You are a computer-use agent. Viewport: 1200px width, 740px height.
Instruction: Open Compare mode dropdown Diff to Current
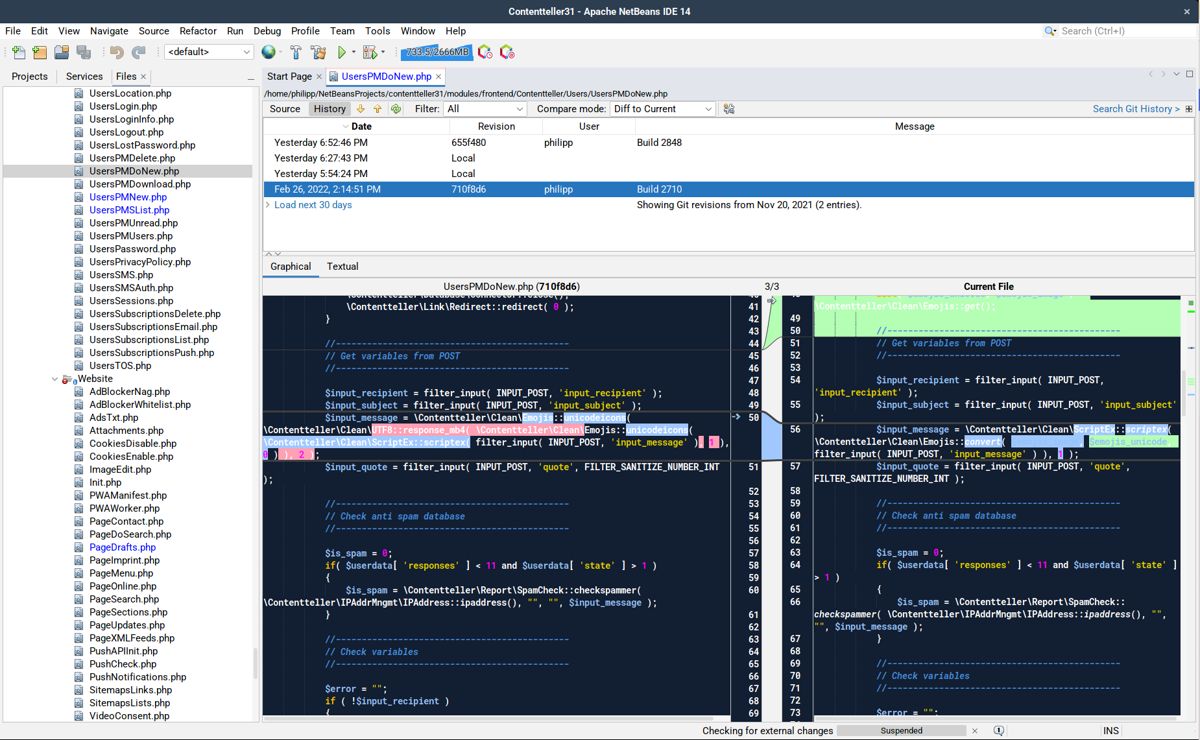tap(662, 109)
